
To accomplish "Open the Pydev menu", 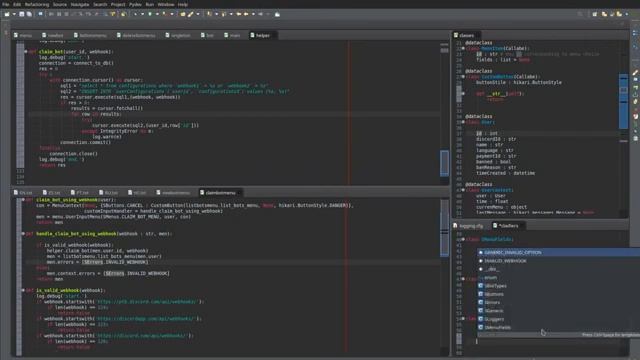I will coord(136,4).
